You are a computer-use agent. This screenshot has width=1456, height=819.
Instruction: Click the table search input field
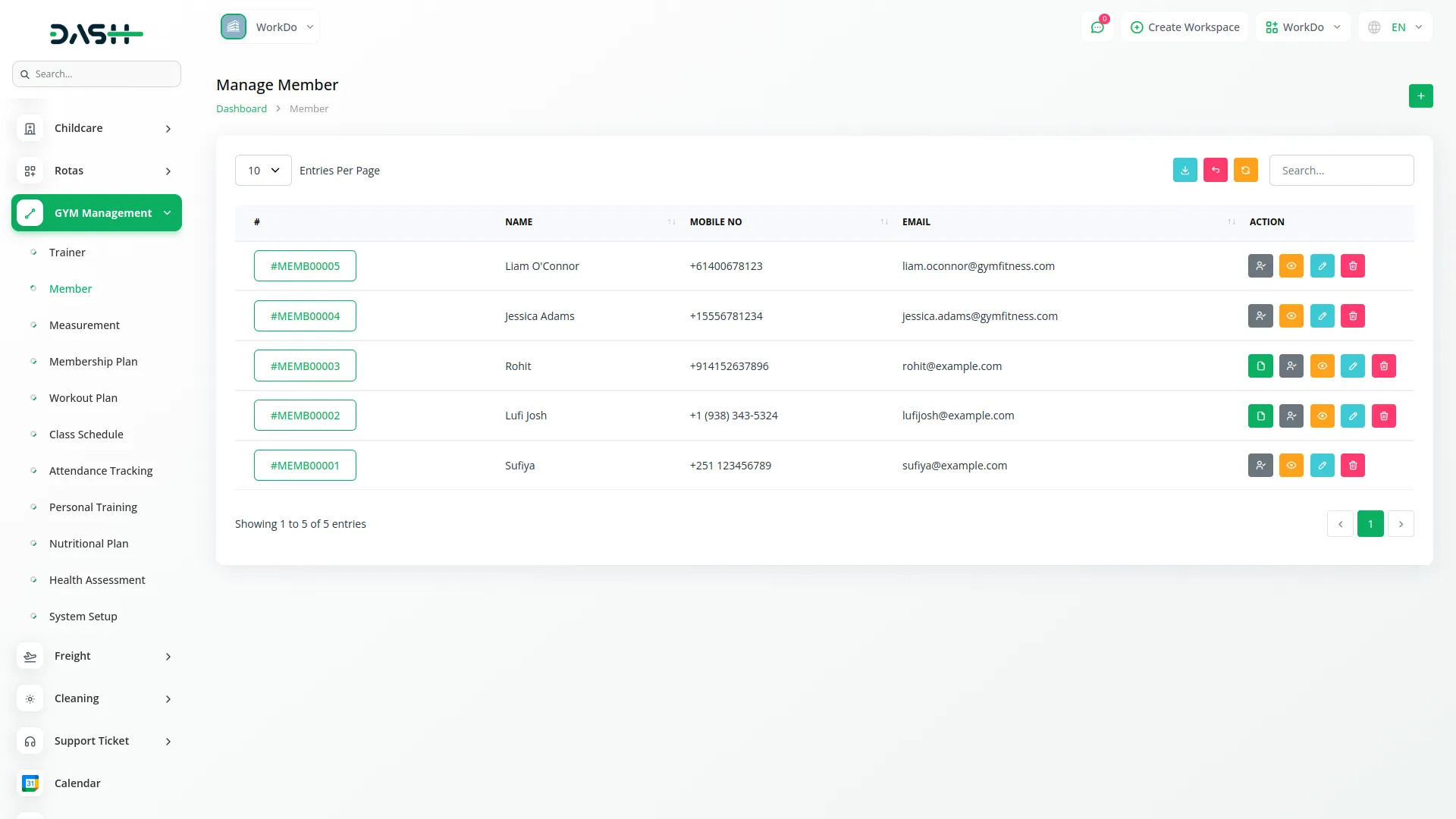(1341, 171)
